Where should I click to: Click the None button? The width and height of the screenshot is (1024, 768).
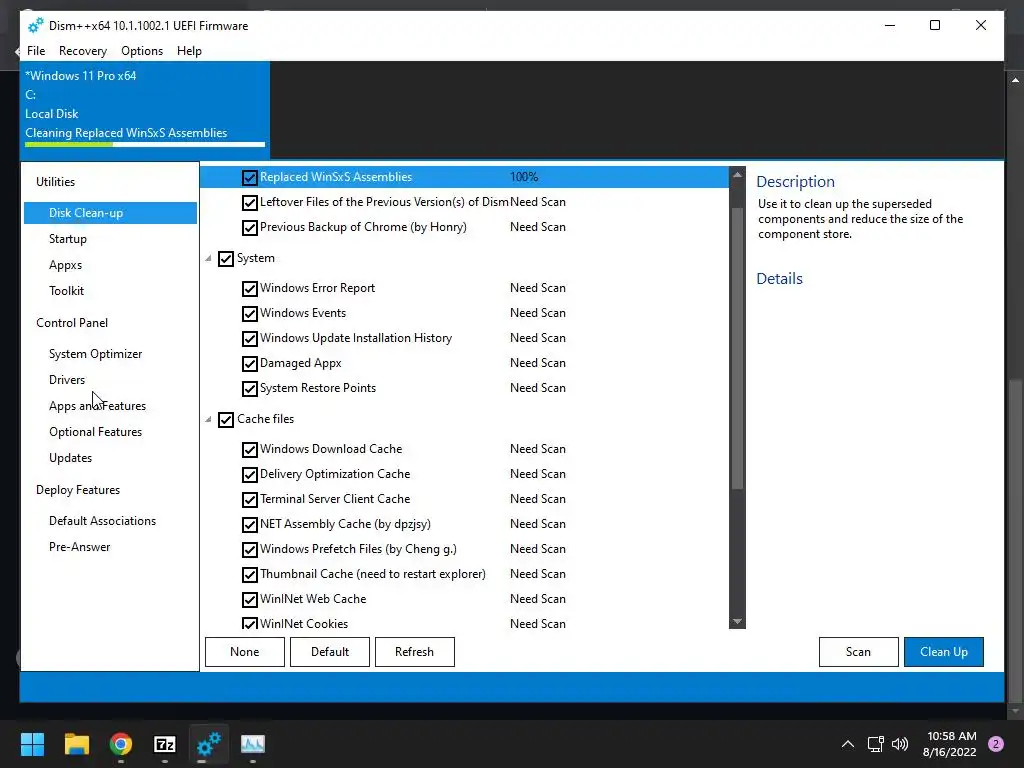click(x=245, y=652)
